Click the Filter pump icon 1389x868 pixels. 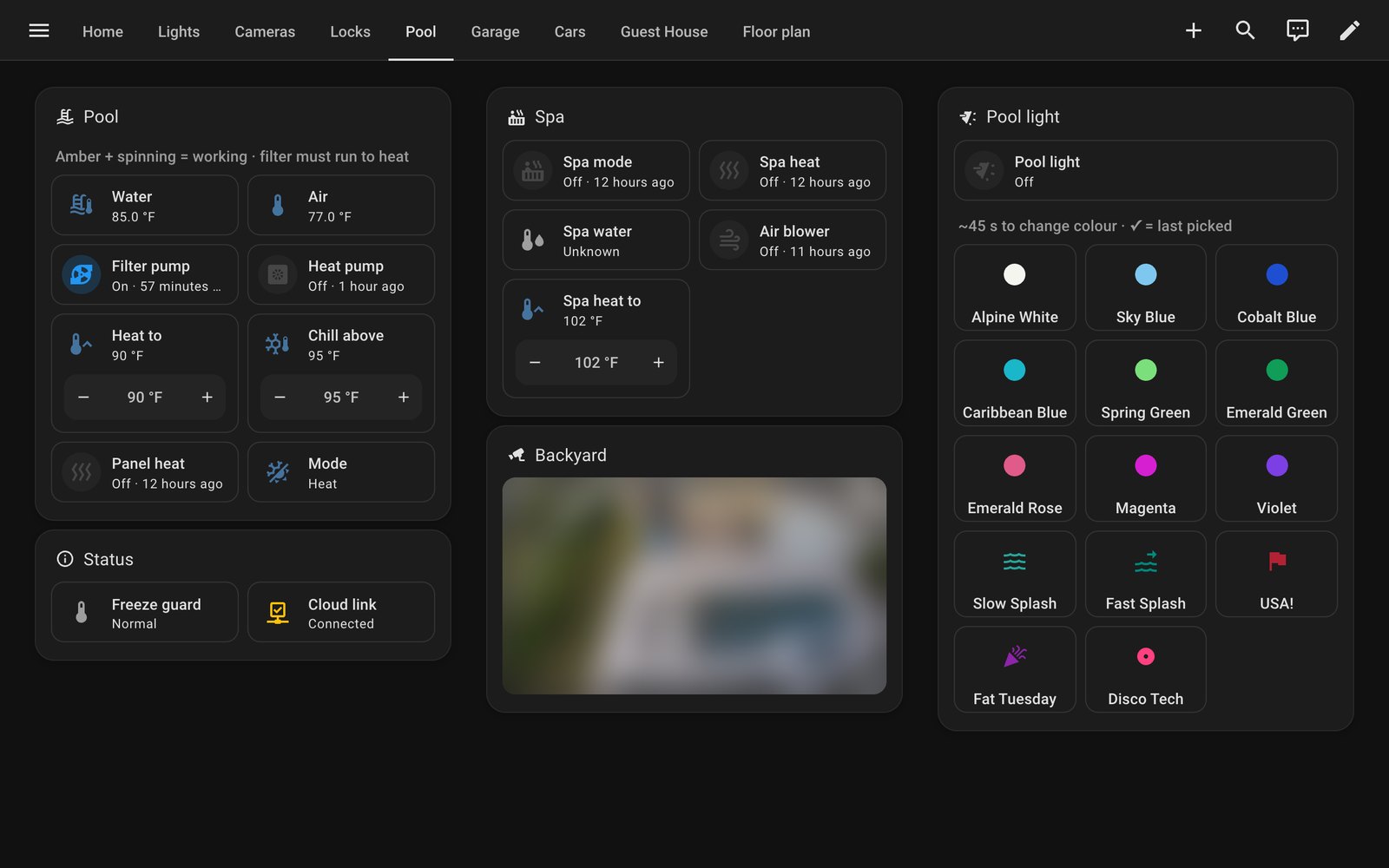click(82, 275)
